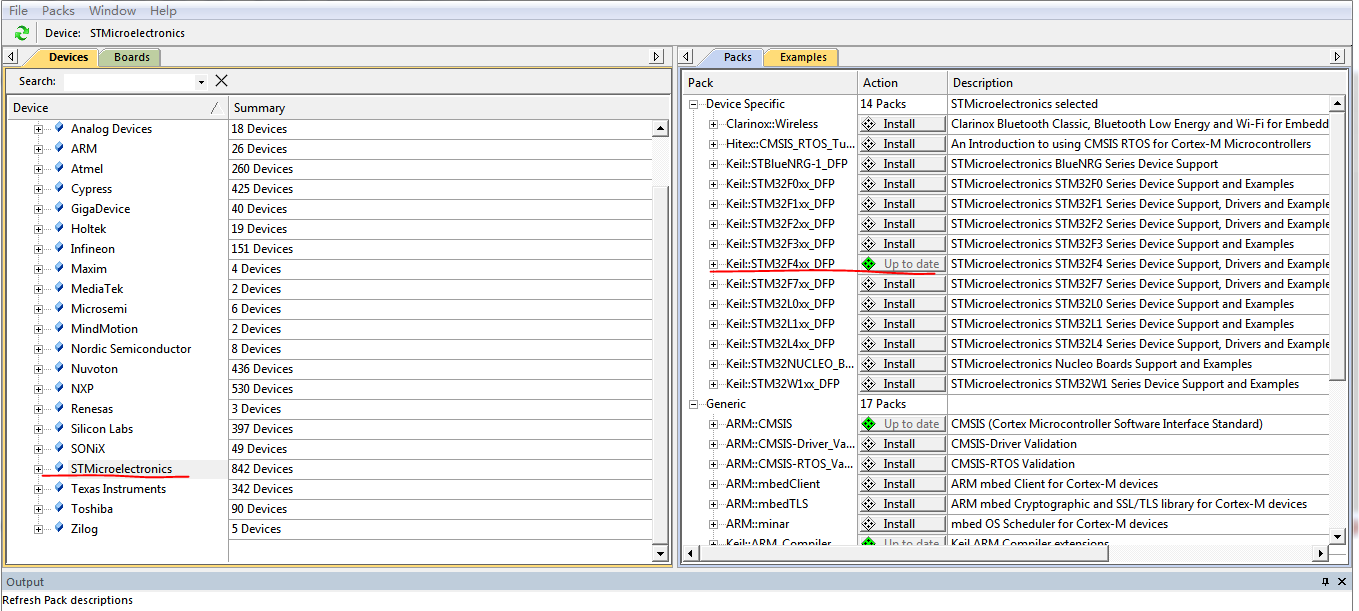This screenshot has height=611, width=1359.
Task: Expand the ARM::CMSIS pack node
Action: click(x=713, y=424)
